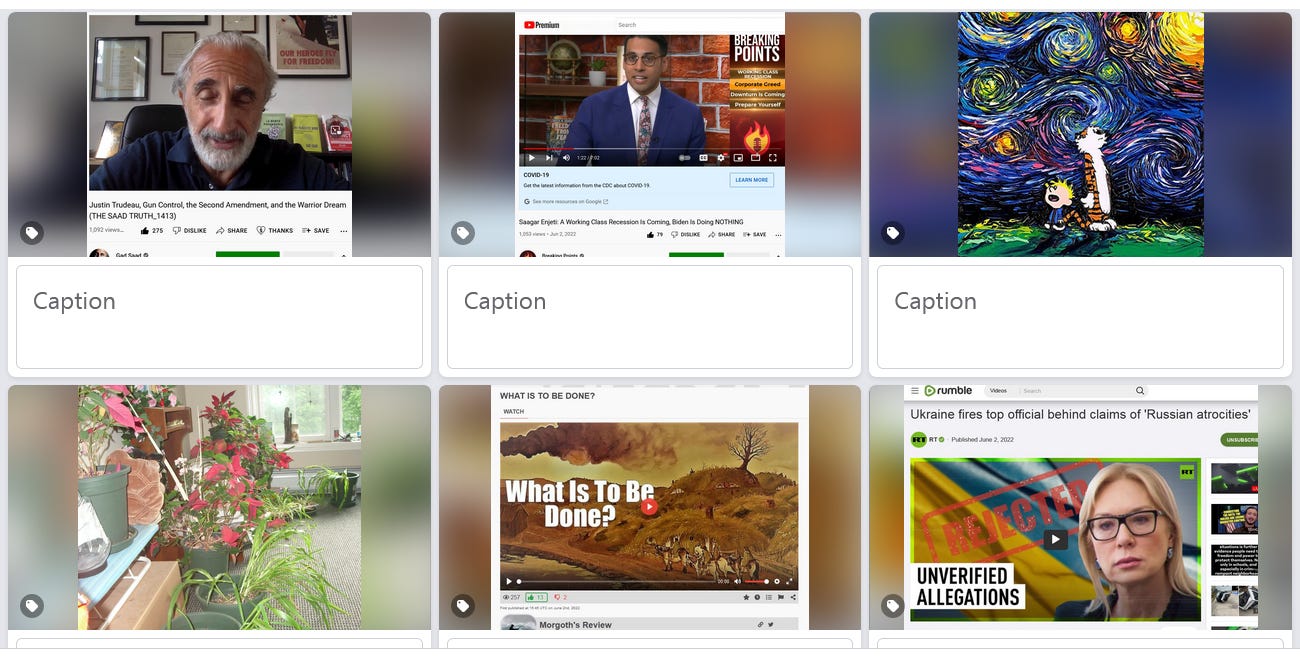
Task: Click the green like counter showing 13
Action: click(x=536, y=597)
